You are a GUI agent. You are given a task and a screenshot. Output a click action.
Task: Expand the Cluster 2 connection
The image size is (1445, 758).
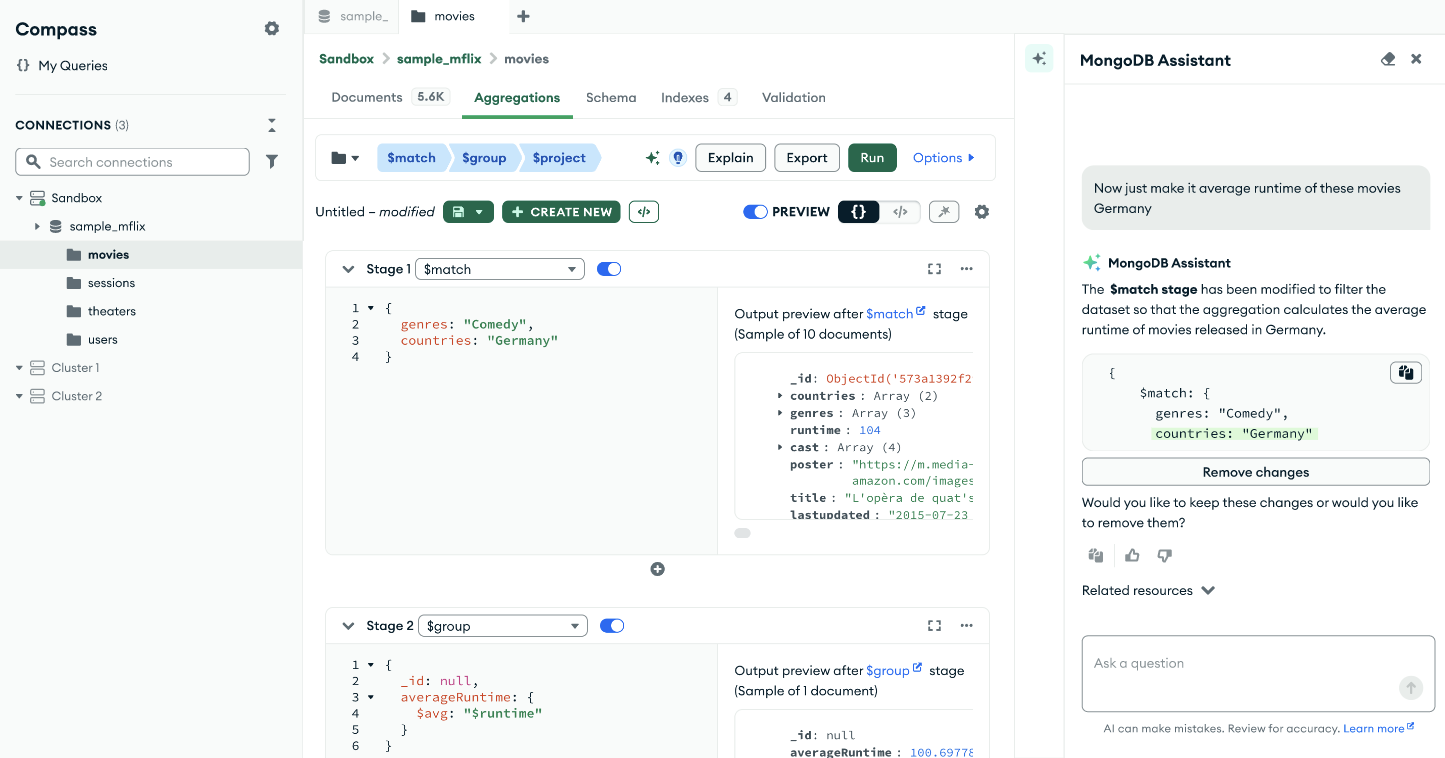19,396
